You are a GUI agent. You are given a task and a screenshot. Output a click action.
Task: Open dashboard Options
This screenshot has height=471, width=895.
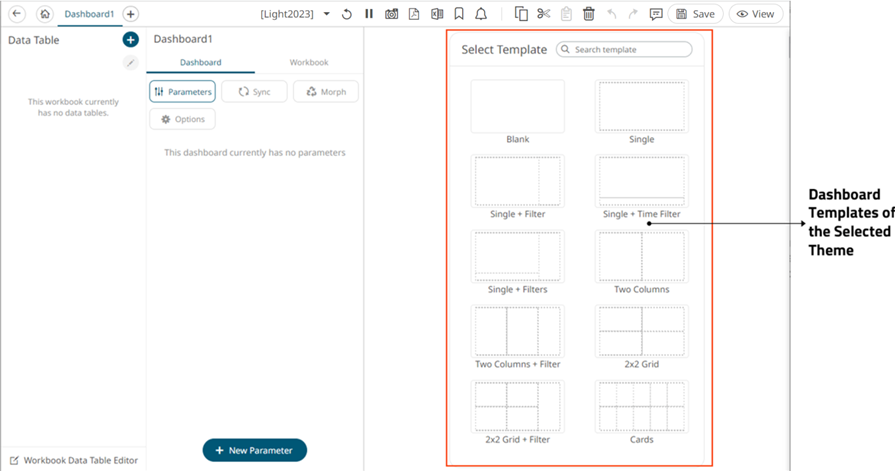click(183, 119)
